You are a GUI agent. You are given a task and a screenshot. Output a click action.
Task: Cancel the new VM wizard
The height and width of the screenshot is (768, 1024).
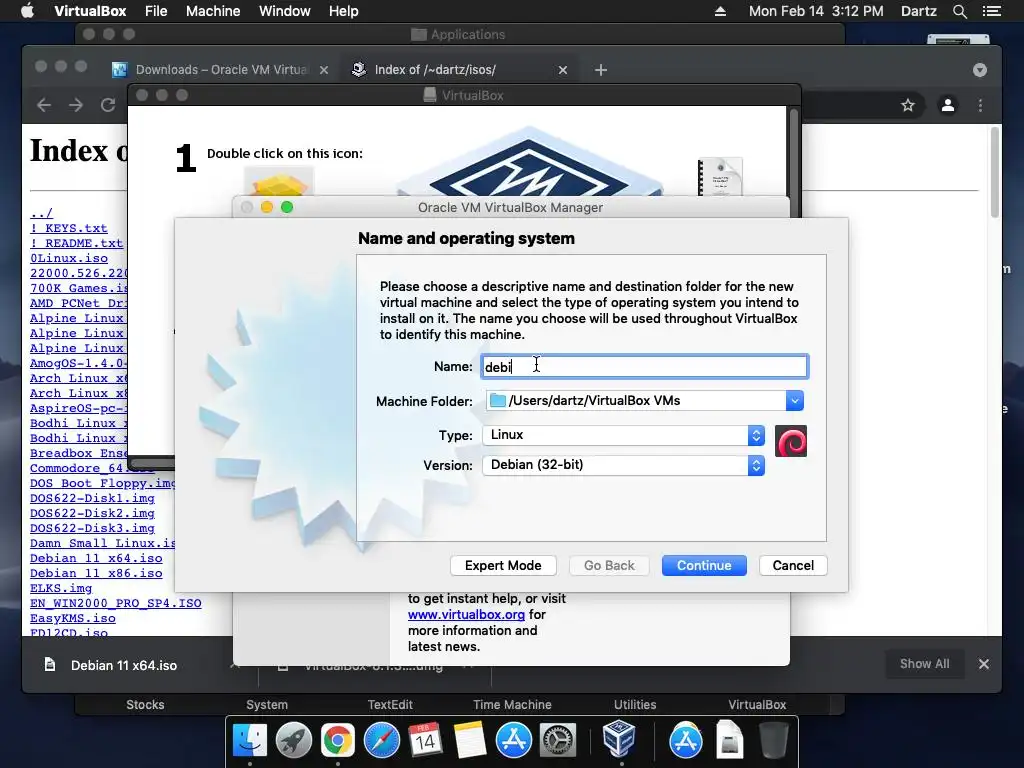(793, 566)
